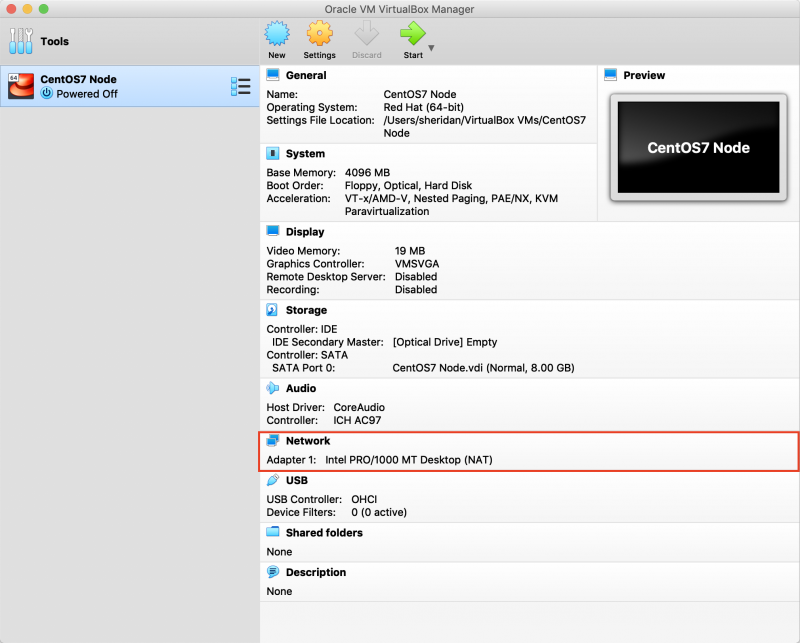Image resolution: width=800 pixels, height=643 pixels.
Task: Open the Description heading link
Action: (316, 573)
